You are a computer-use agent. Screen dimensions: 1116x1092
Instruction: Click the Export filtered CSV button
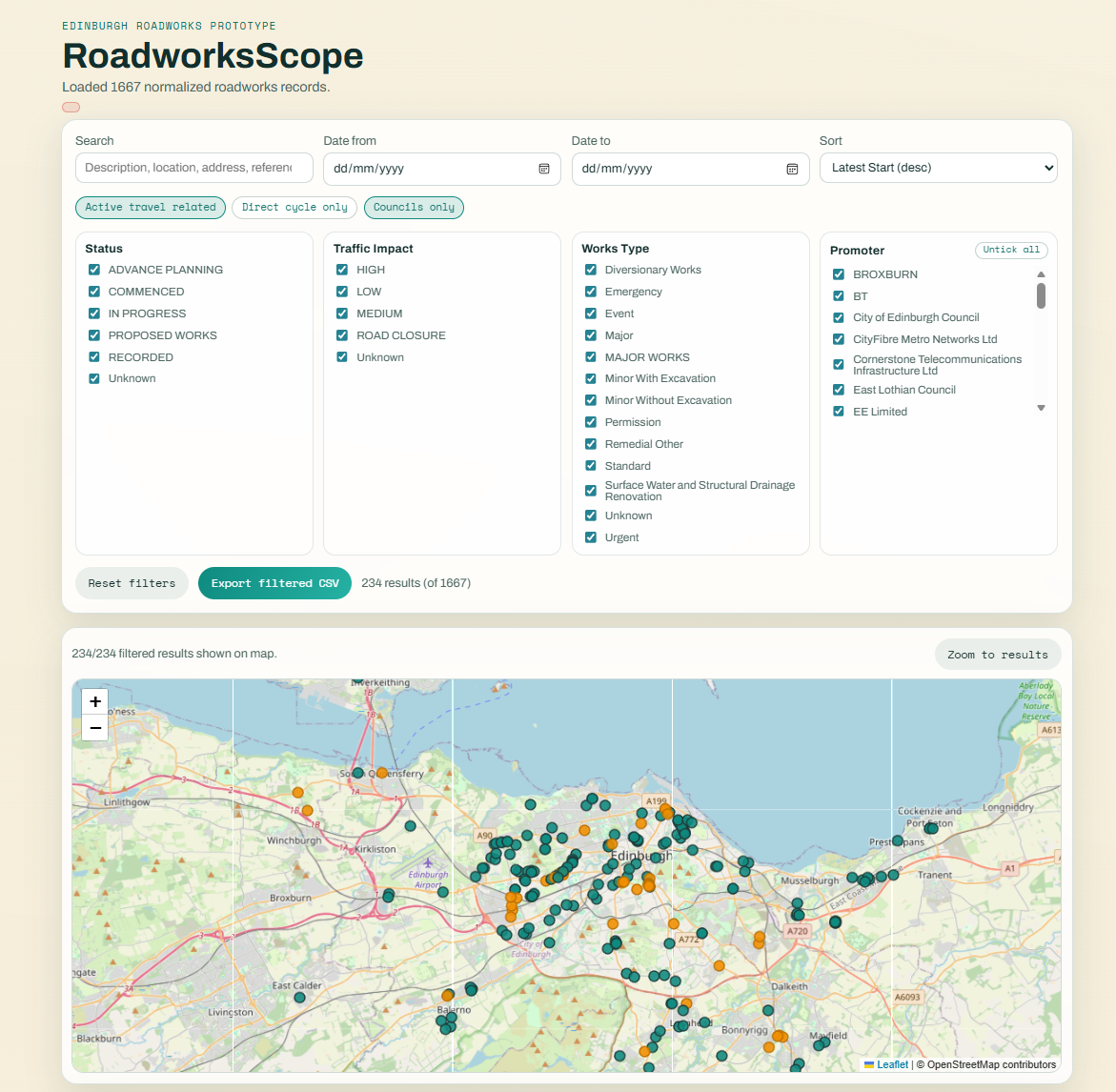pyautogui.click(x=274, y=583)
